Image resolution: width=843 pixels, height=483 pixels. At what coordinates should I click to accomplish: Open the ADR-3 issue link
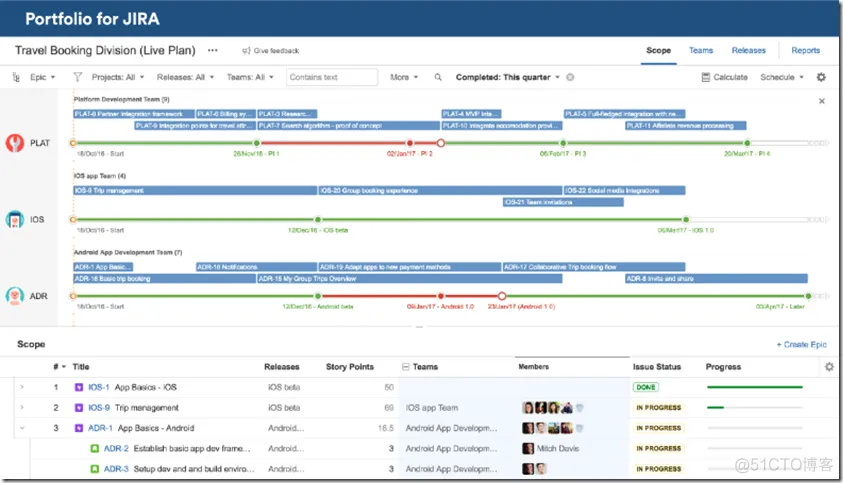click(116, 469)
